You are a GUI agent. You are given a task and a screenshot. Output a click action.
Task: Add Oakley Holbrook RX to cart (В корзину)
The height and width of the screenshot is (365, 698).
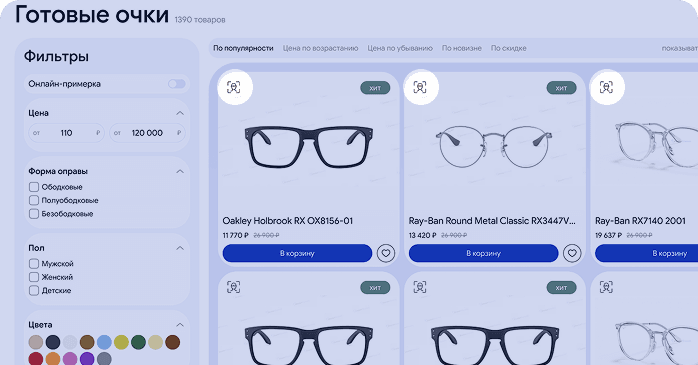[x=297, y=253]
